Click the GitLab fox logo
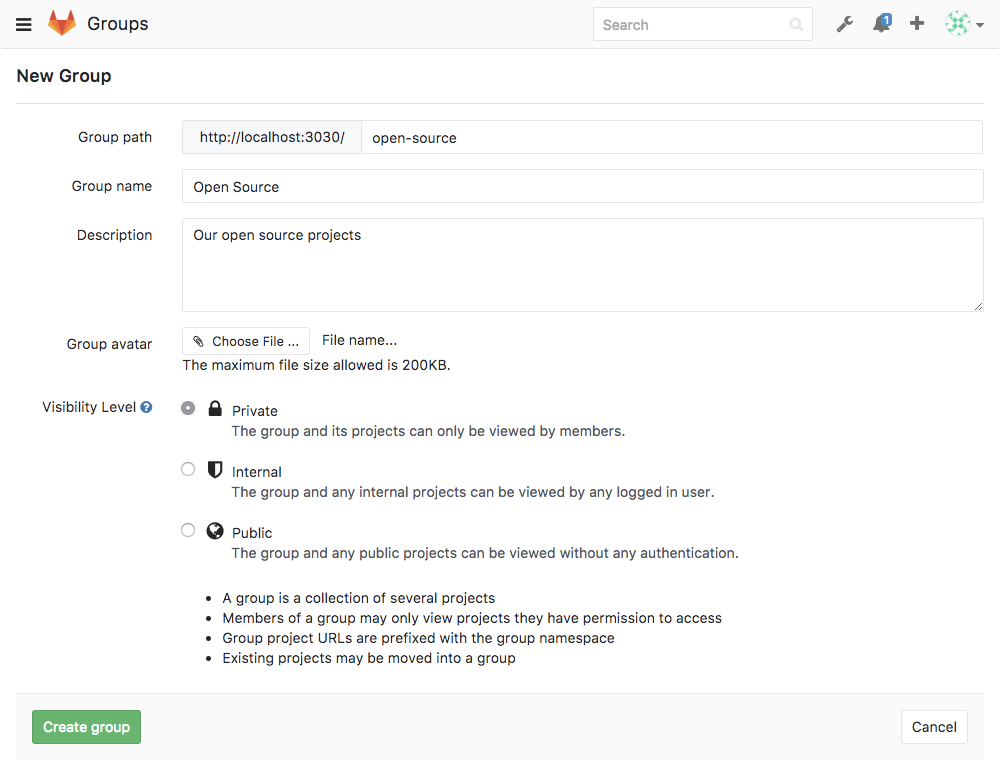Viewport: 1000px width, 763px height. [x=62, y=23]
